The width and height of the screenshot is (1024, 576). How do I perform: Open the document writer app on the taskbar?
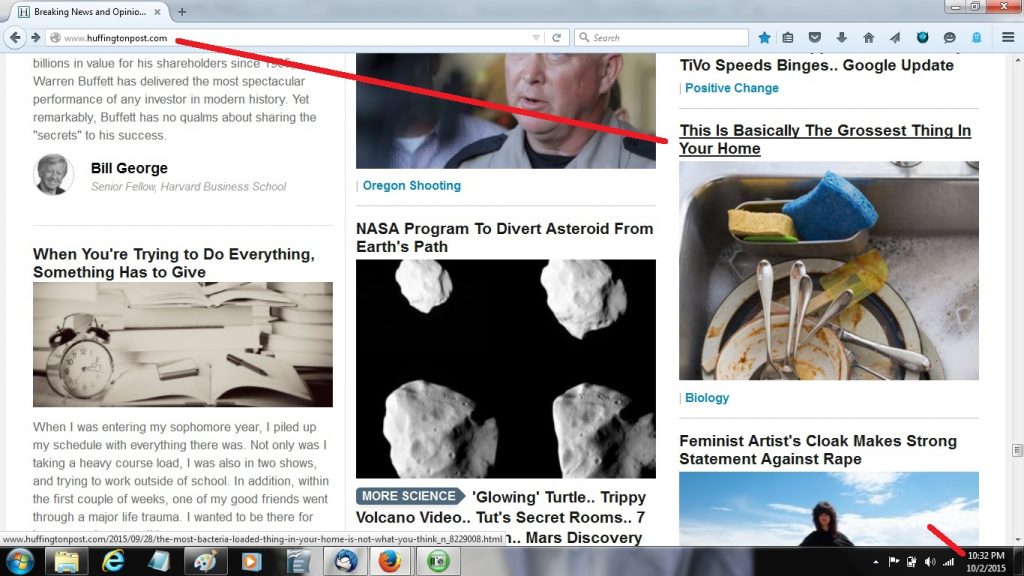298,562
